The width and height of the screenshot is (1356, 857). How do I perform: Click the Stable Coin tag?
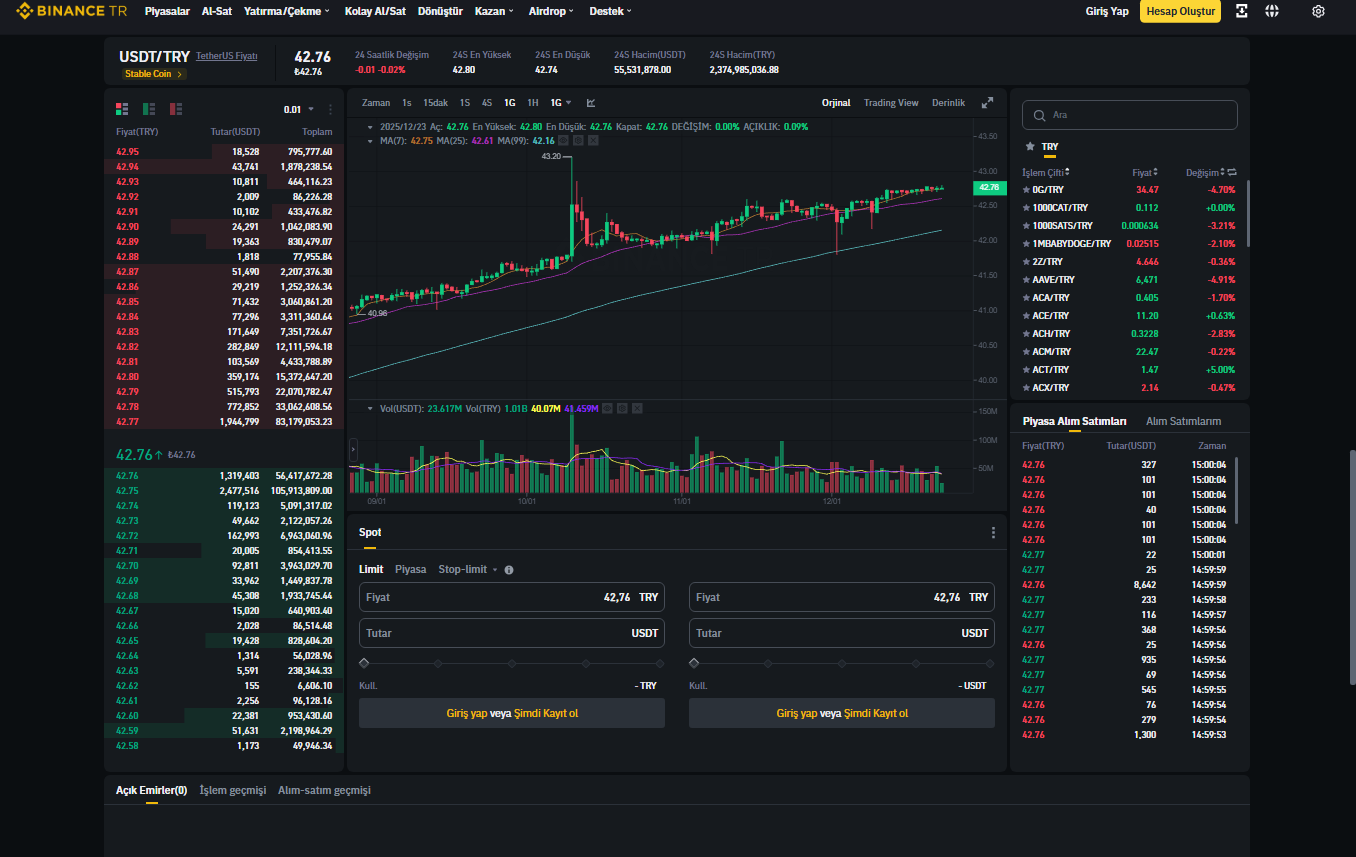tap(154, 74)
